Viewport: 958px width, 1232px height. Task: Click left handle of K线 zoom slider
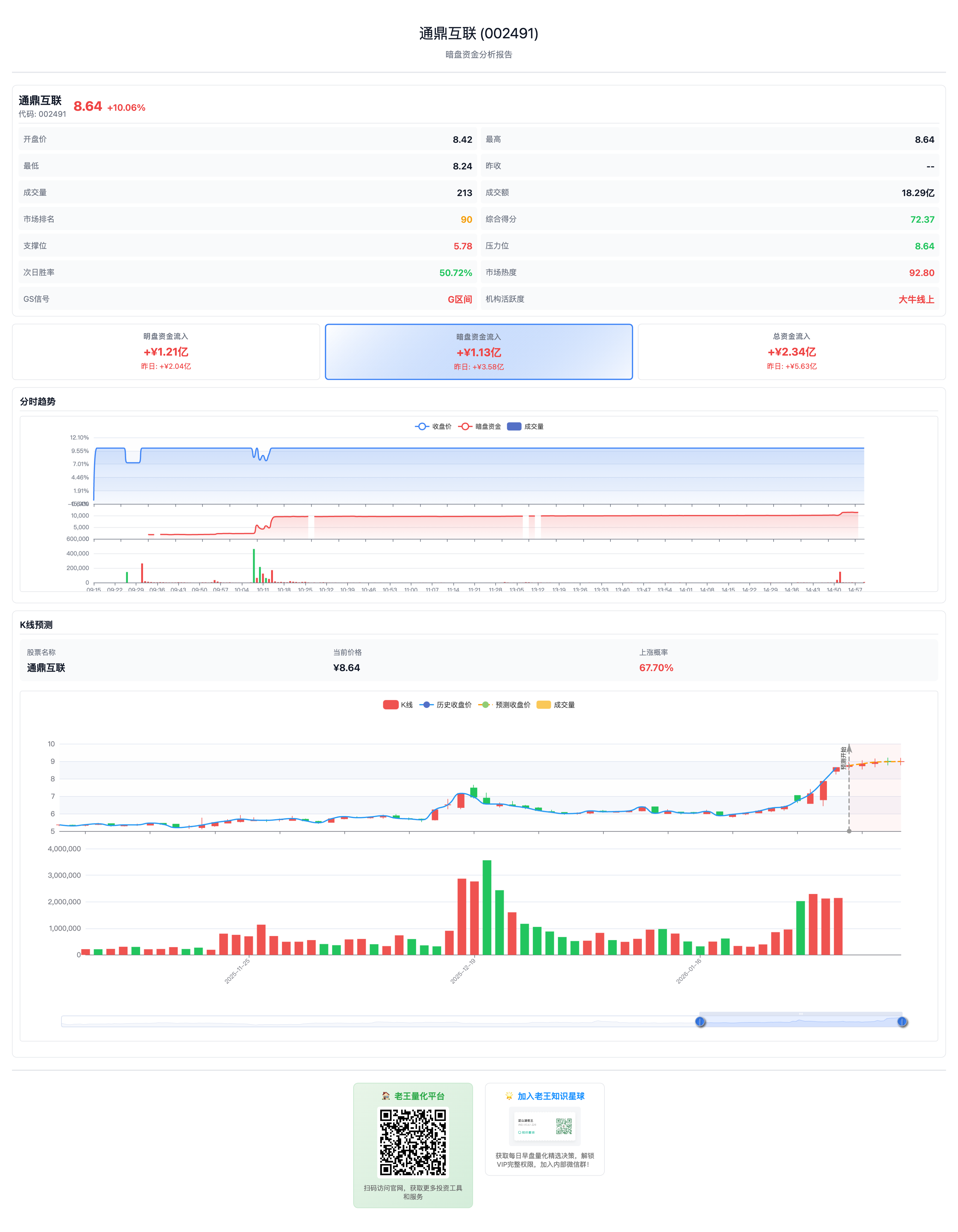pos(700,1022)
